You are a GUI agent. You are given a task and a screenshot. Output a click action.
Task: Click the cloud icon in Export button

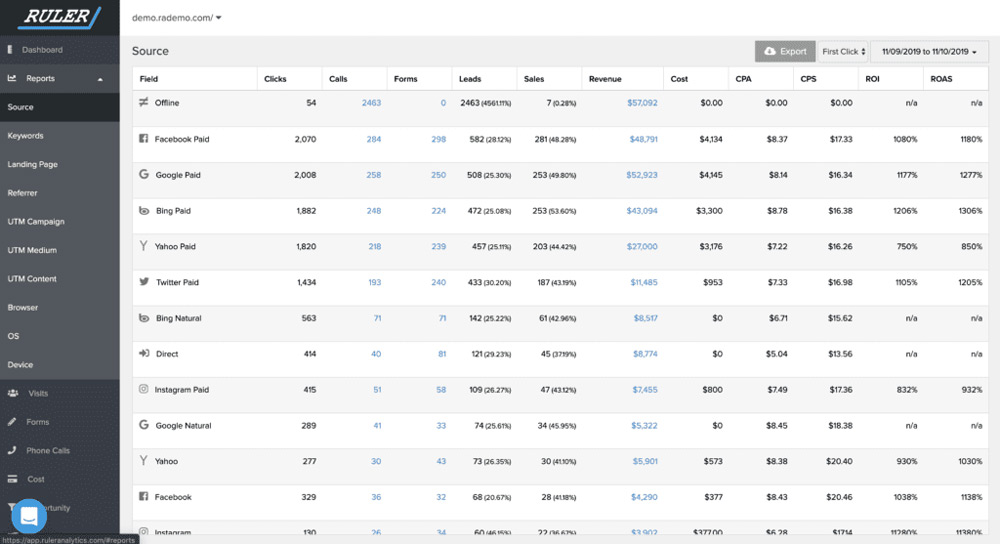click(770, 51)
